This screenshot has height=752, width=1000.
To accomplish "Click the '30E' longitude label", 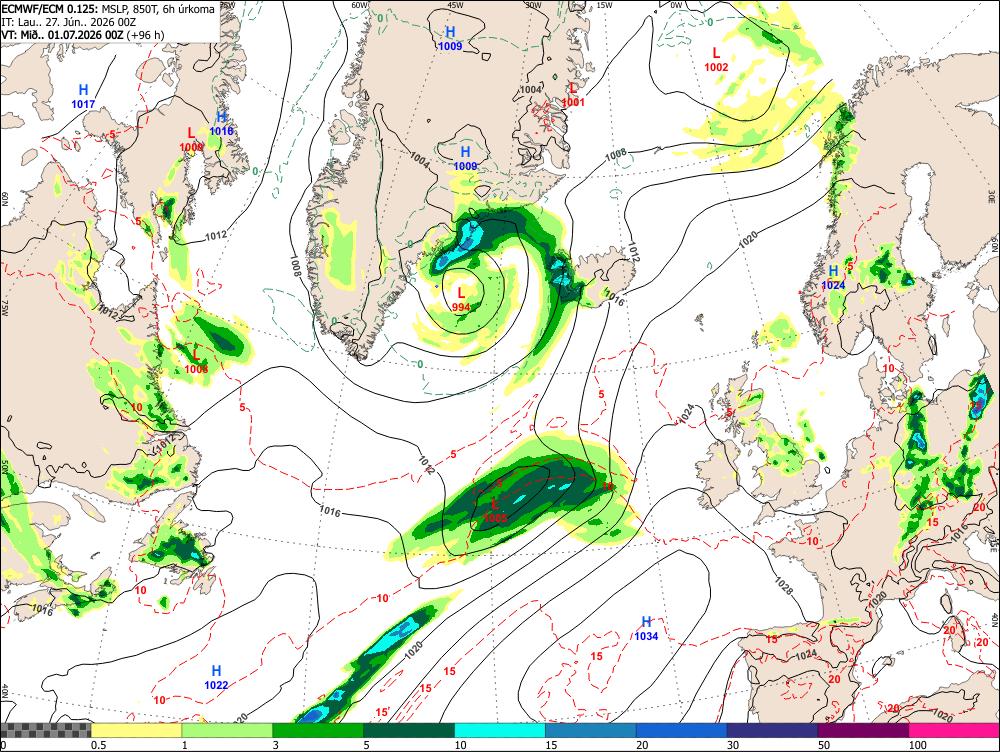I will (992, 195).
